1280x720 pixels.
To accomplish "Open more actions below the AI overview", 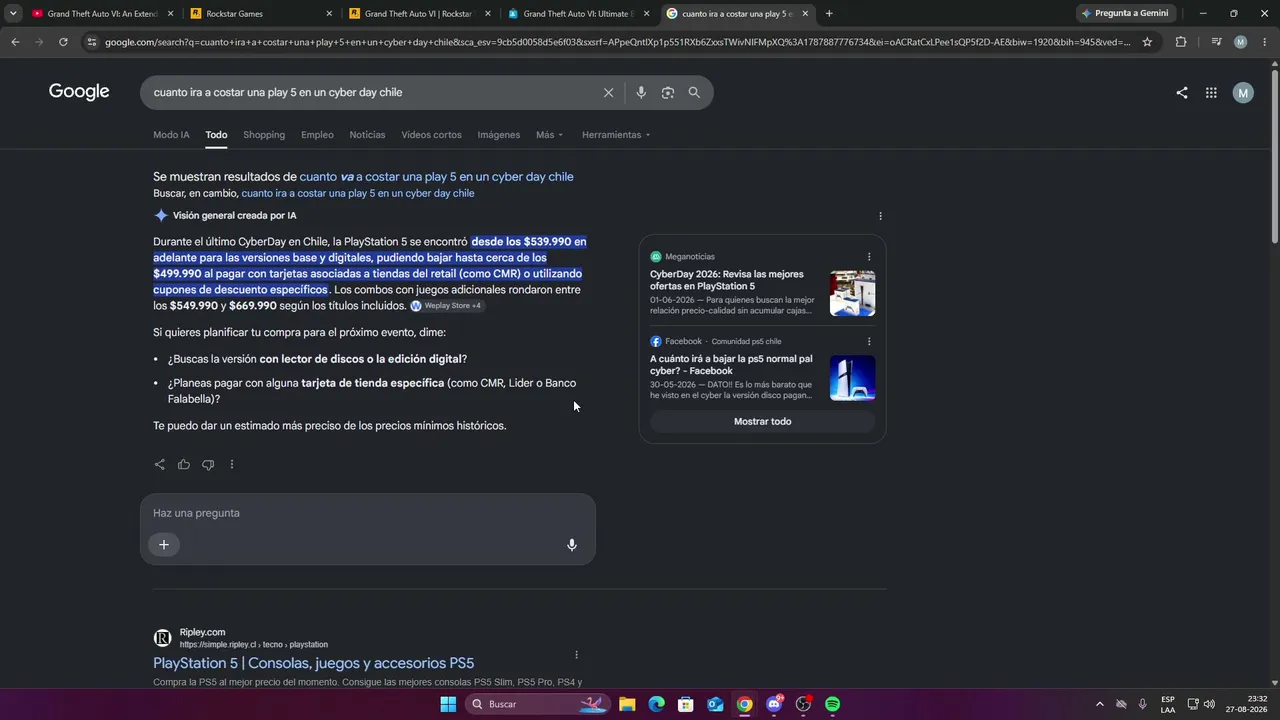I will tap(232, 464).
